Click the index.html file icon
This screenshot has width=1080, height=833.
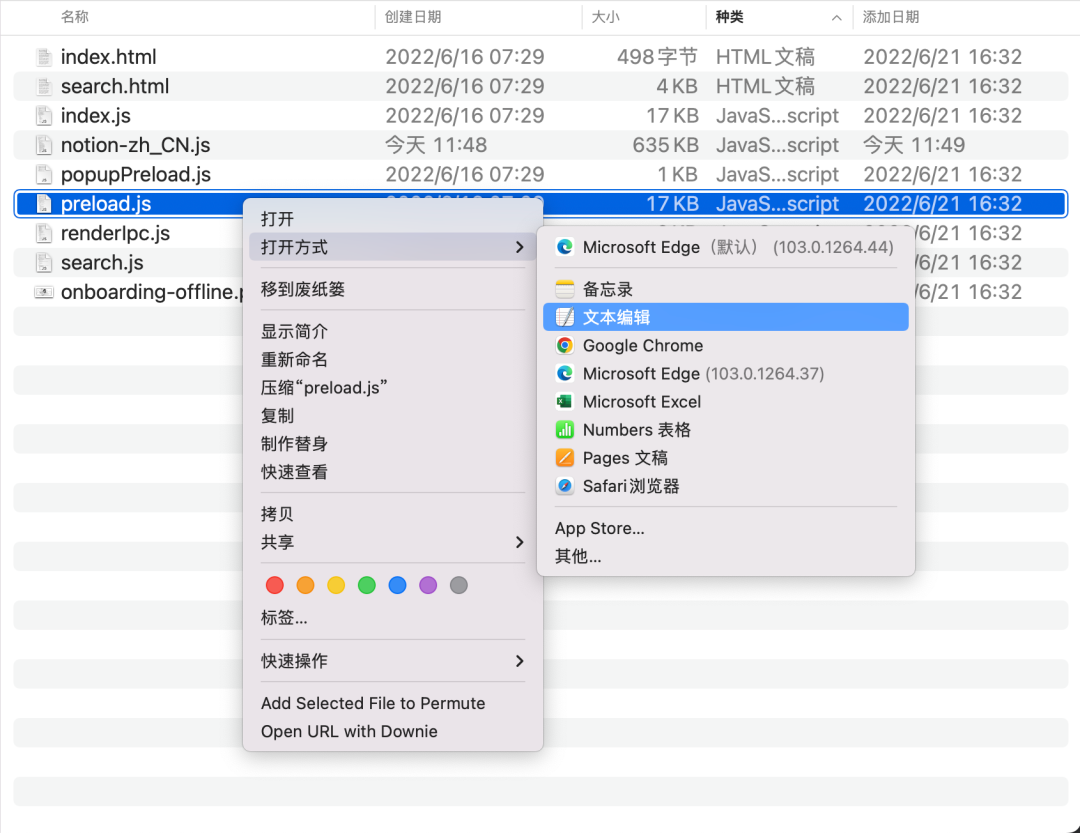[43, 56]
